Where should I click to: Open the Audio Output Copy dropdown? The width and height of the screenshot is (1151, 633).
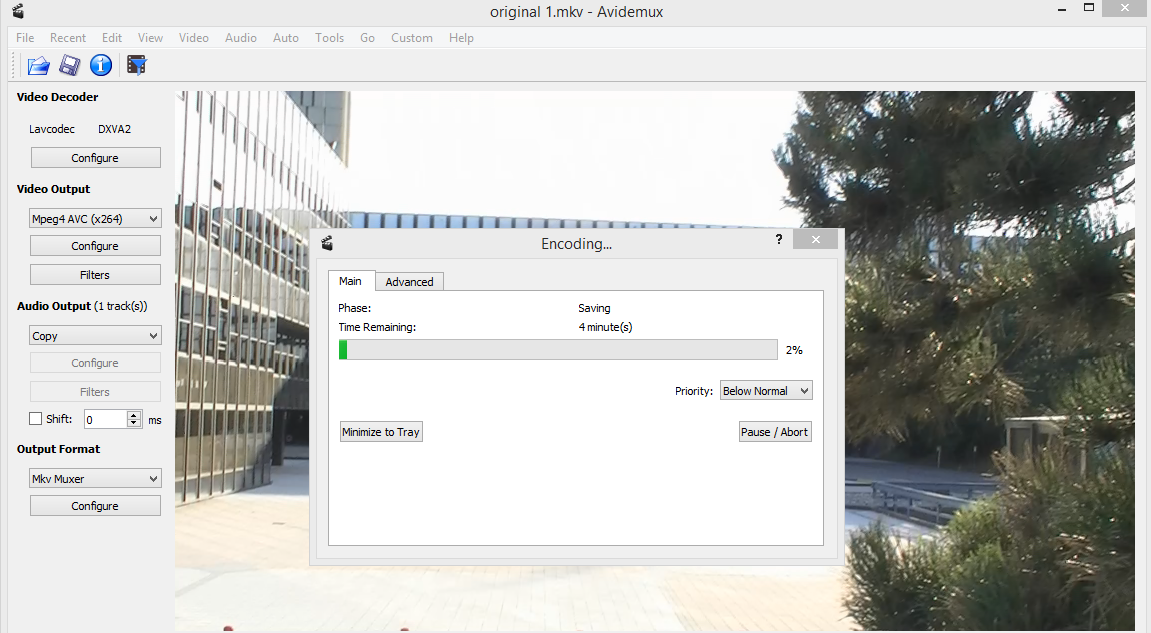pyautogui.click(x=95, y=336)
